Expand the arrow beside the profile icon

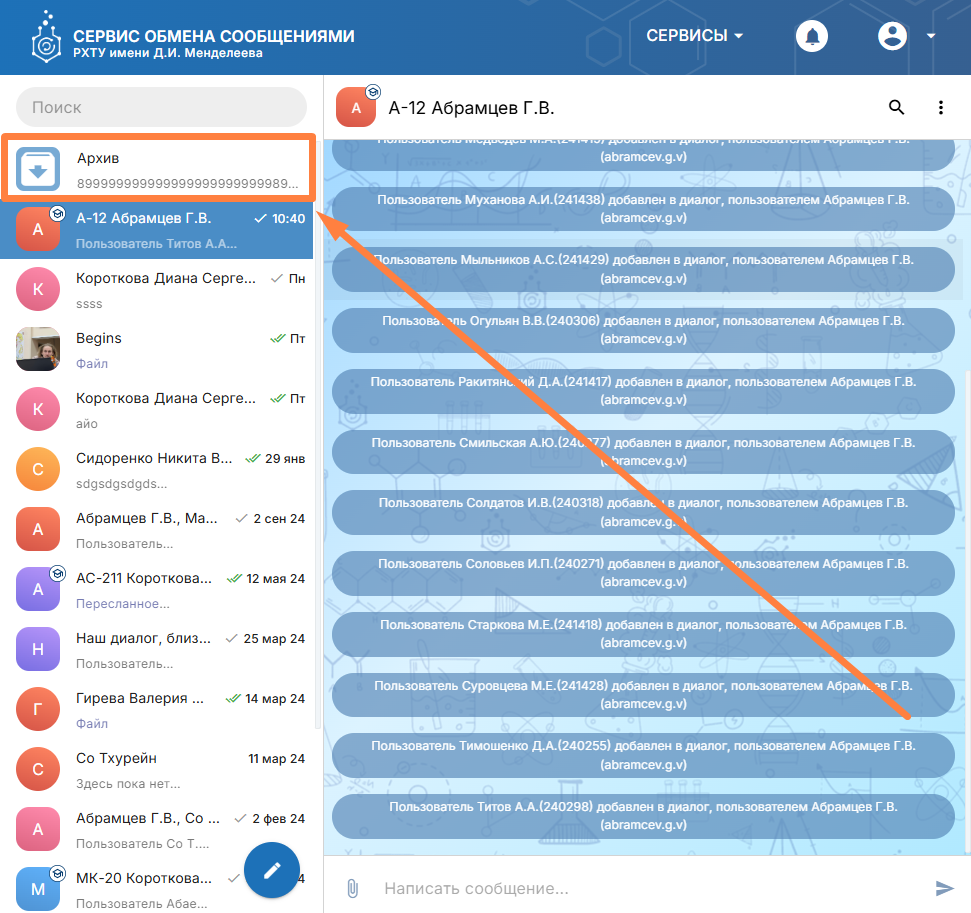pos(931,36)
